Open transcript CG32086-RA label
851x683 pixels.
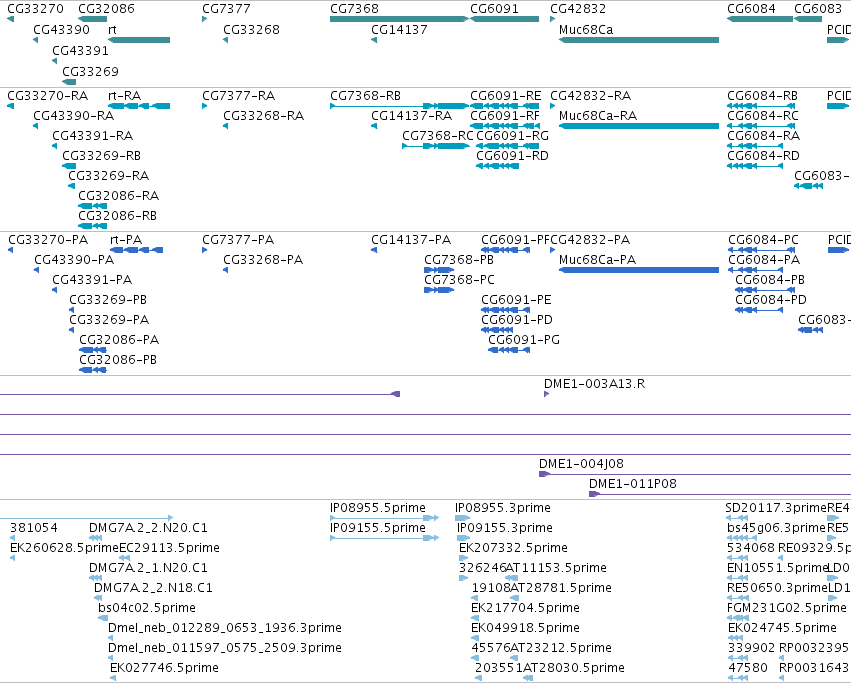tap(118, 195)
